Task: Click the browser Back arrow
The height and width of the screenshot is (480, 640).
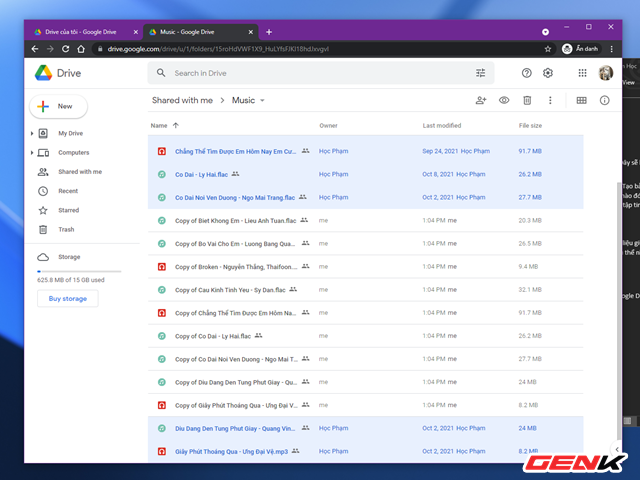Action: click(35, 49)
